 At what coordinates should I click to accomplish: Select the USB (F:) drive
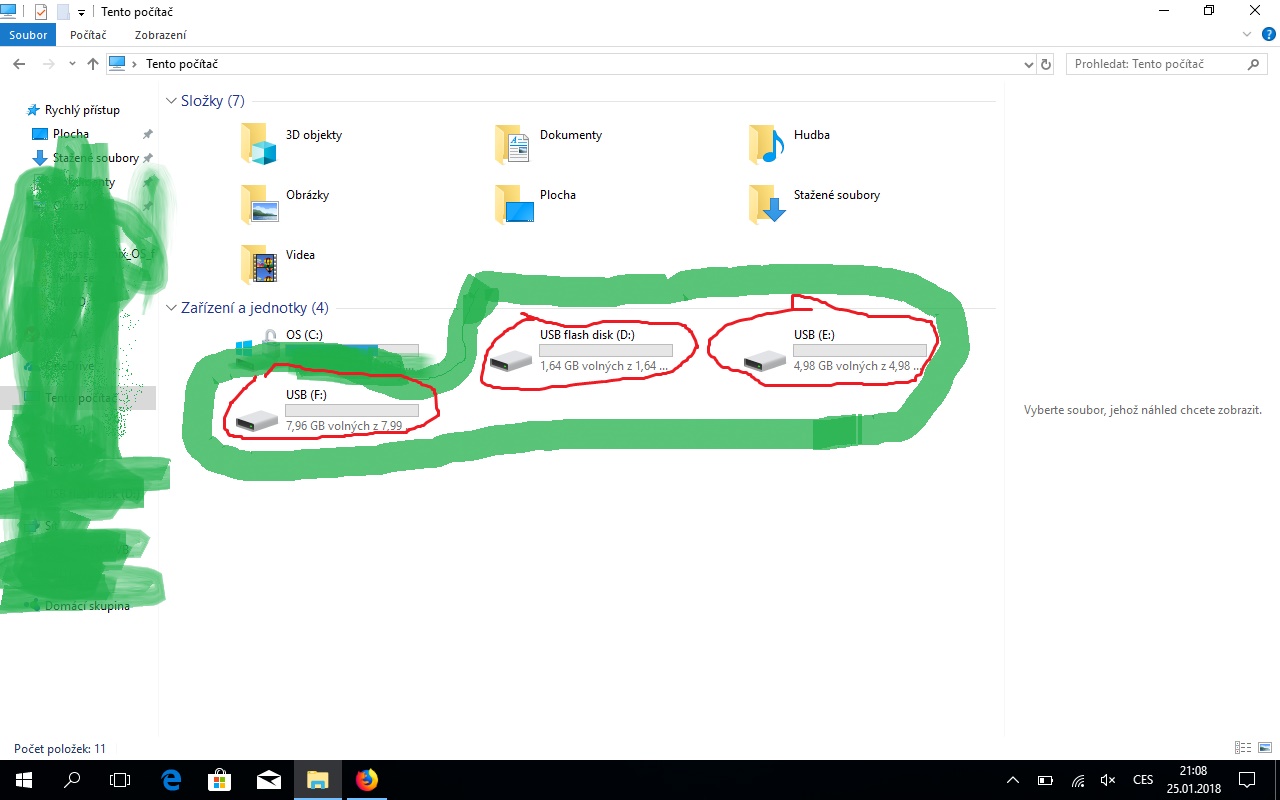click(327, 412)
